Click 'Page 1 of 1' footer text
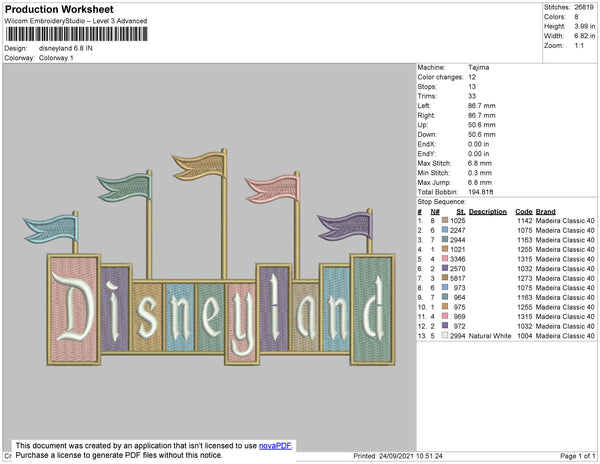The height and width of the screenshot is (464, 600). coord(577,456)
